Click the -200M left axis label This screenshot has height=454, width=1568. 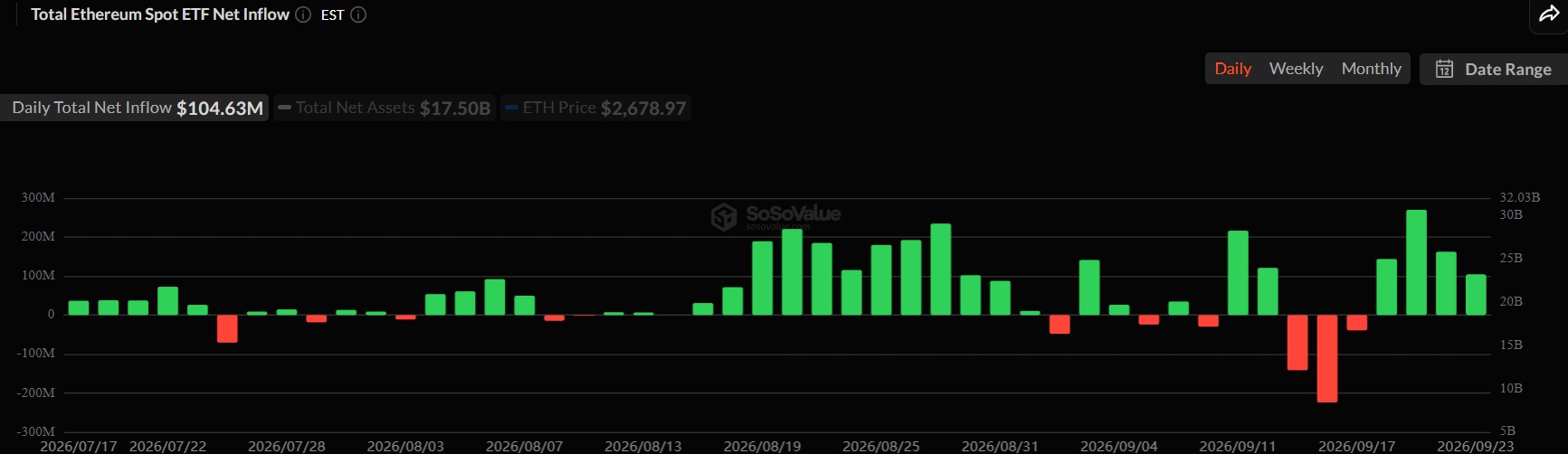(36, 393)
